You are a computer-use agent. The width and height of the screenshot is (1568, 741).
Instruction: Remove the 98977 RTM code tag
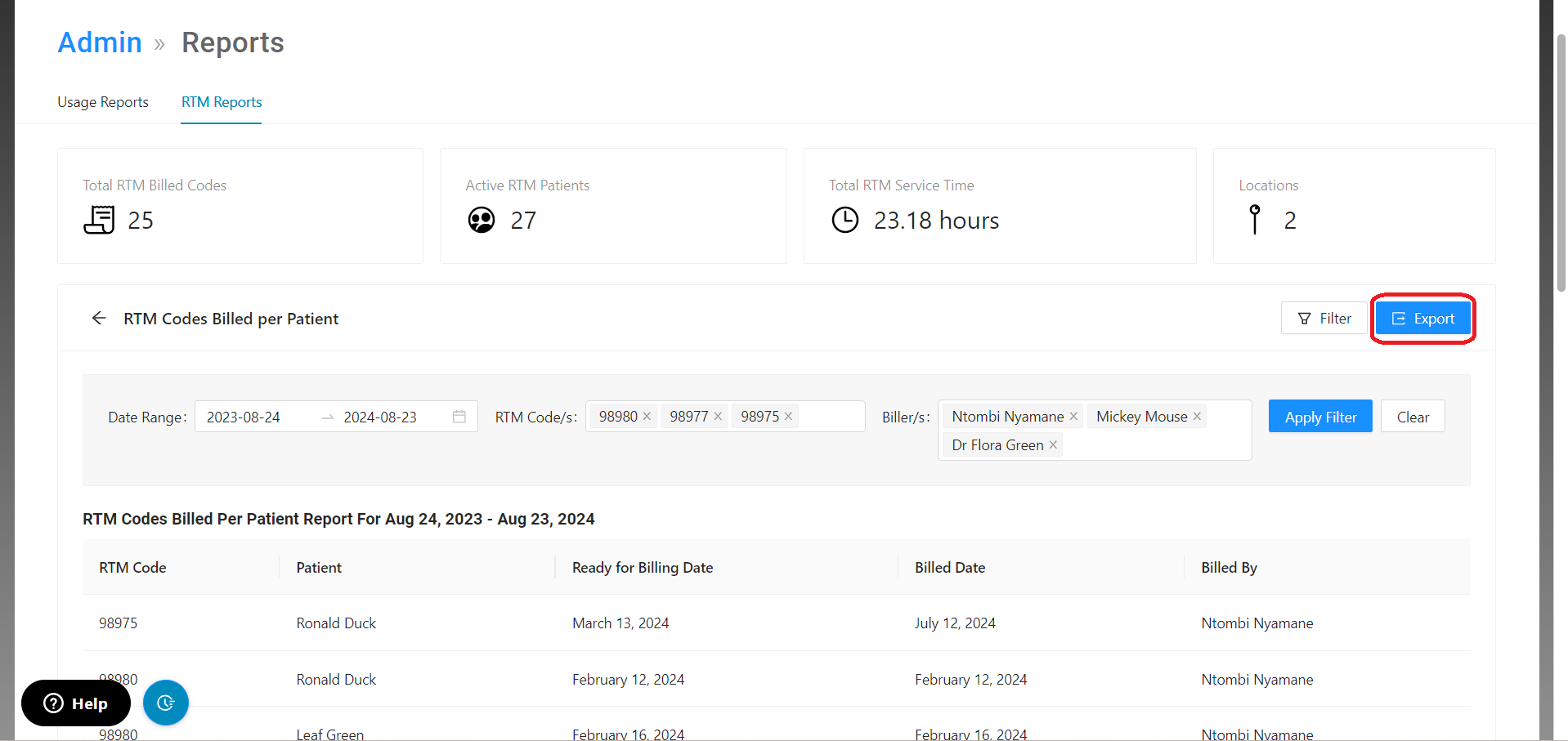pos(718,417)
